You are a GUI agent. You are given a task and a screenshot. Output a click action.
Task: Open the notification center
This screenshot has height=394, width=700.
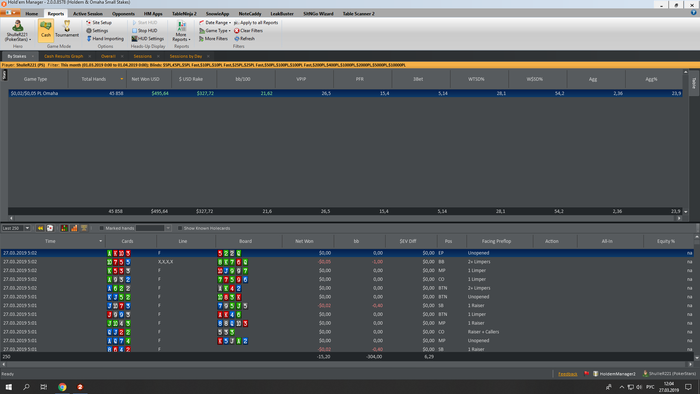688,387
